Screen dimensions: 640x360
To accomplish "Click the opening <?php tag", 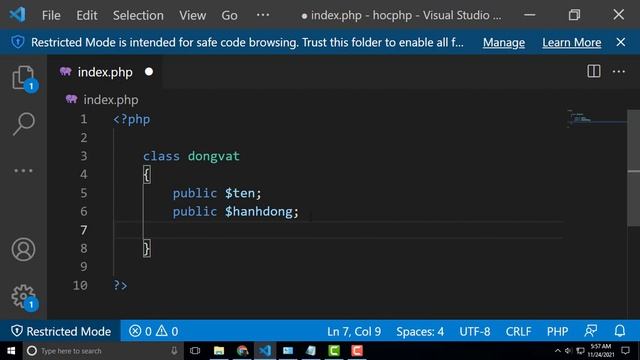I will point(131,119).
